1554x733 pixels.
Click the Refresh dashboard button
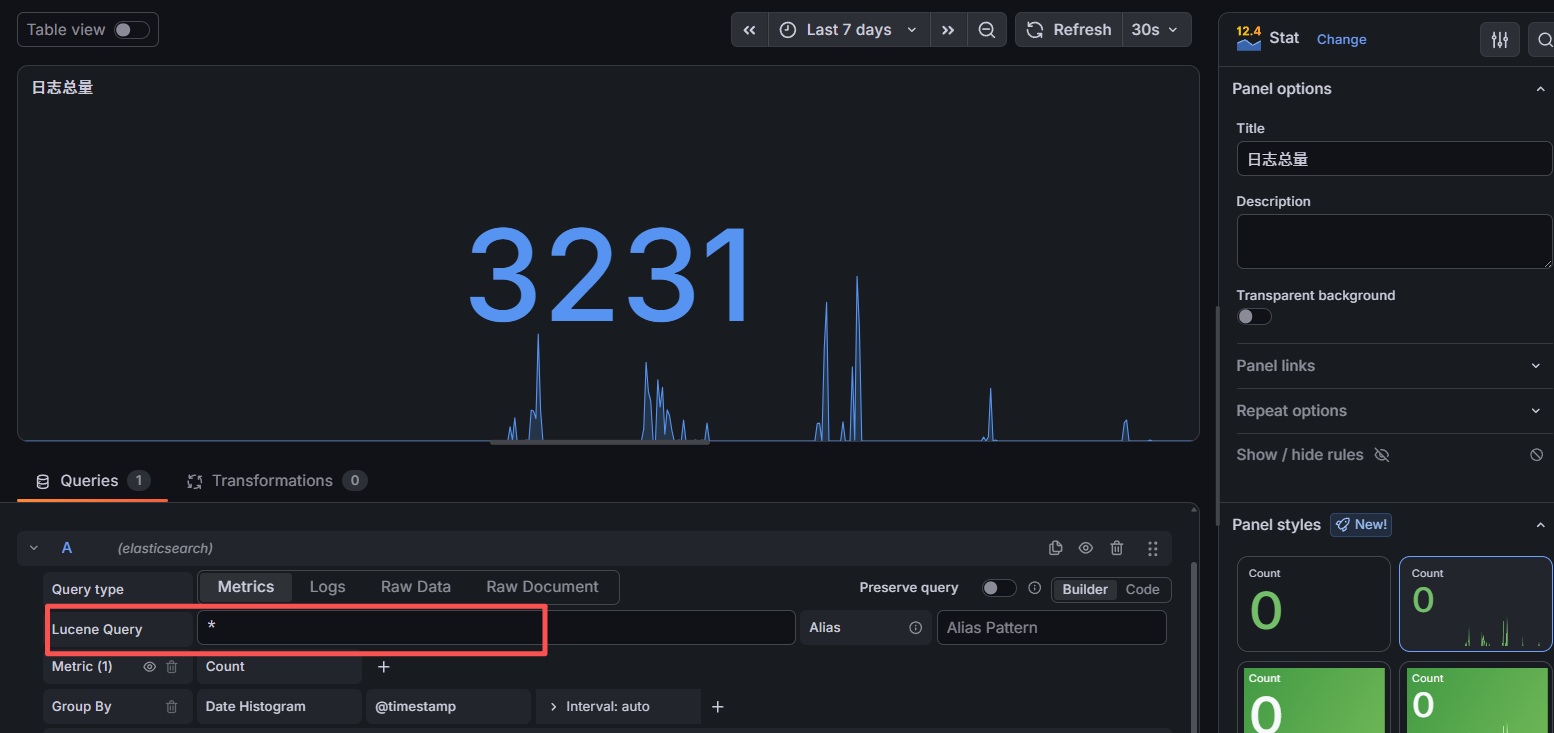coord(1069,30)
